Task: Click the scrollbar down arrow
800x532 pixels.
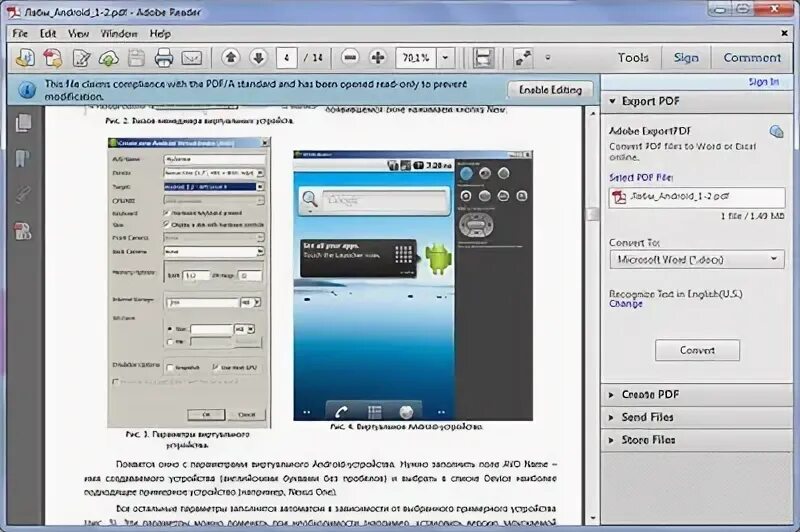Action: click(592, 518)
